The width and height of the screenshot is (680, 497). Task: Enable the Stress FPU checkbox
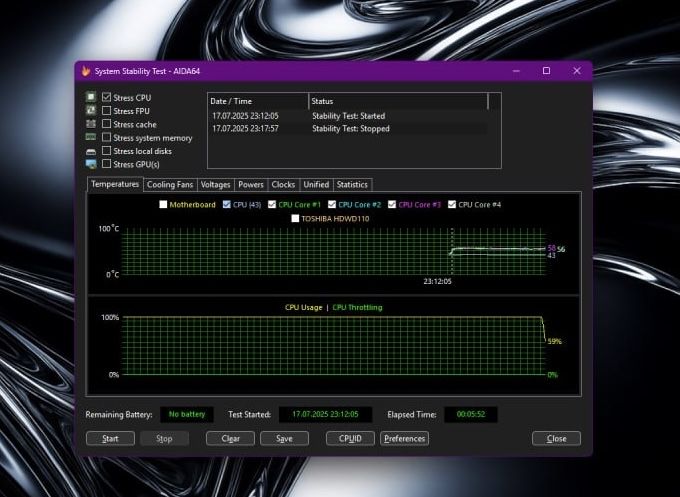106,111
